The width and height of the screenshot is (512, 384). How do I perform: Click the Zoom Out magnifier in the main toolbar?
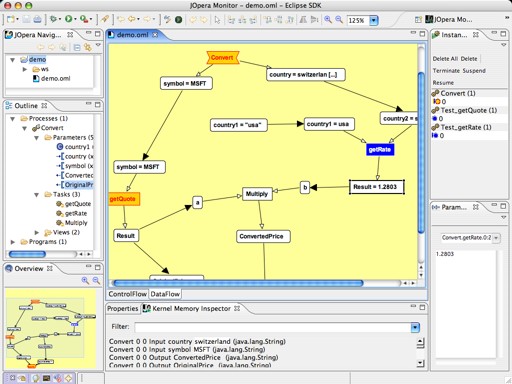click(x=339, y=20)
